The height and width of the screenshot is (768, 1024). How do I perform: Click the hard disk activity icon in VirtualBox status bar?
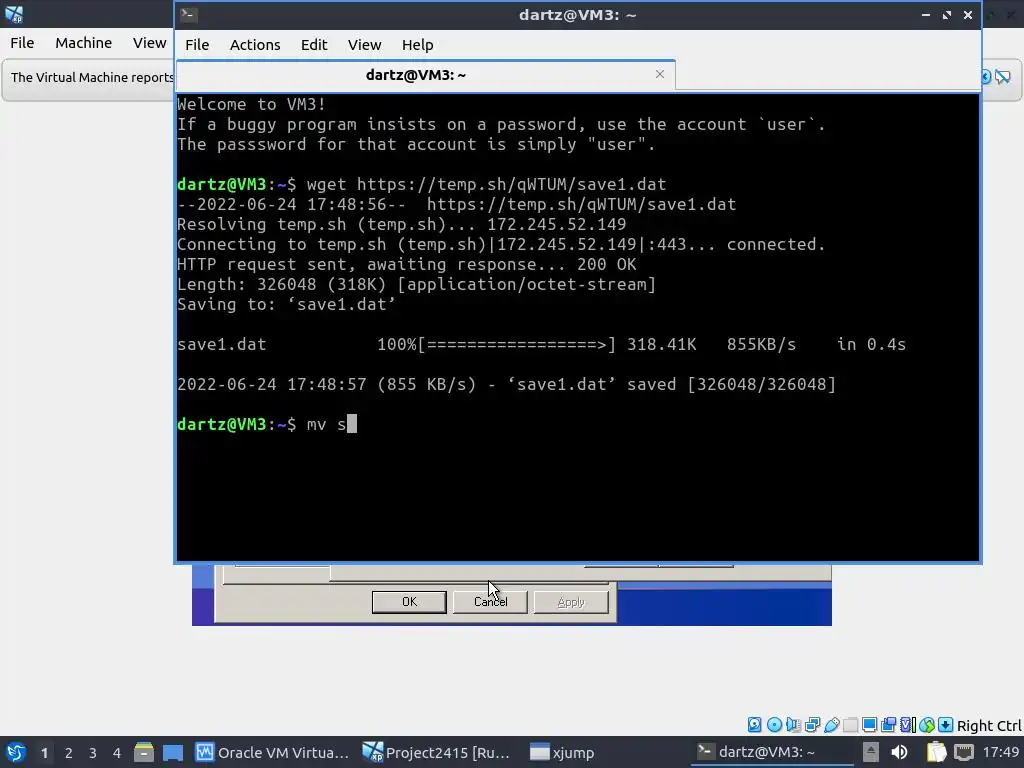coord(754,724)
